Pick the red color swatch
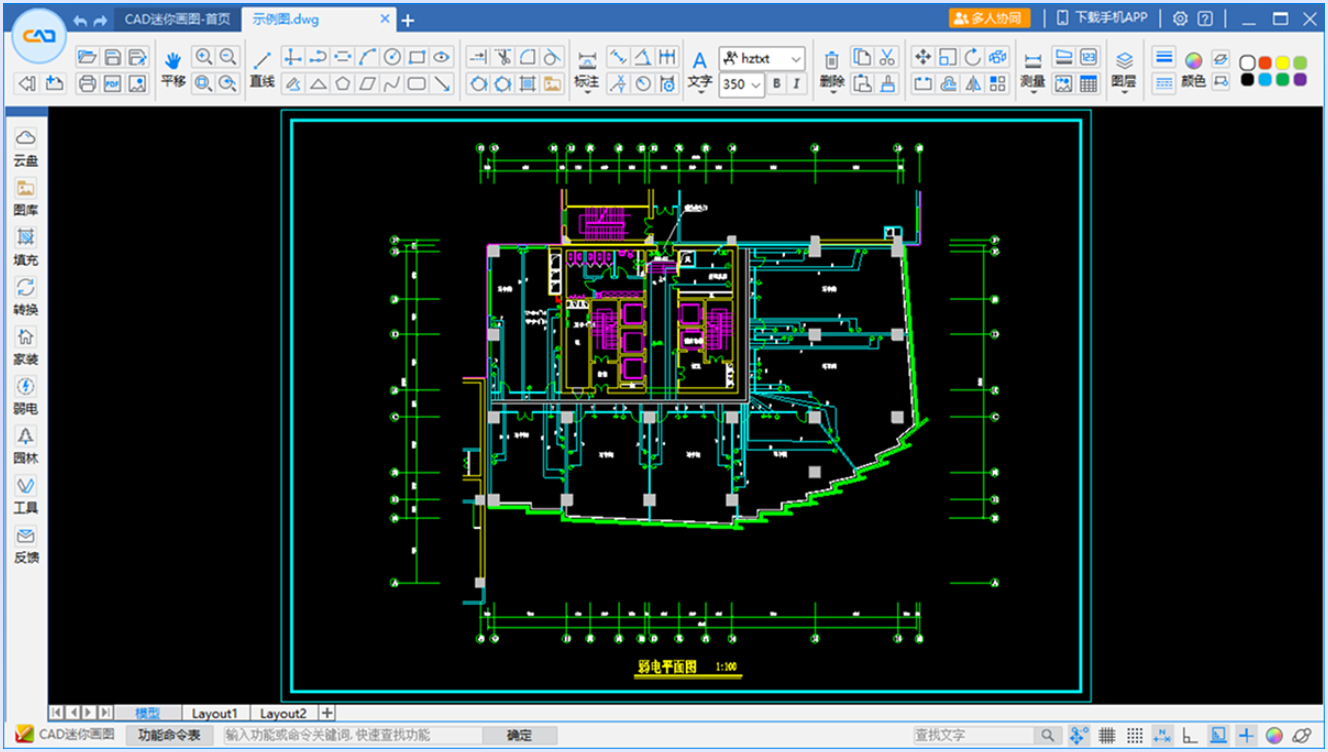The image size is (1328, 752). click(1264, 63)
